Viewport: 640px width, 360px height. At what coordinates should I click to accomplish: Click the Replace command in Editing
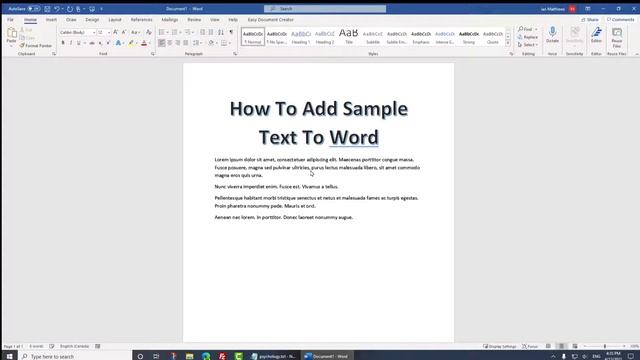pyautogui.click(x=528, y=37)
